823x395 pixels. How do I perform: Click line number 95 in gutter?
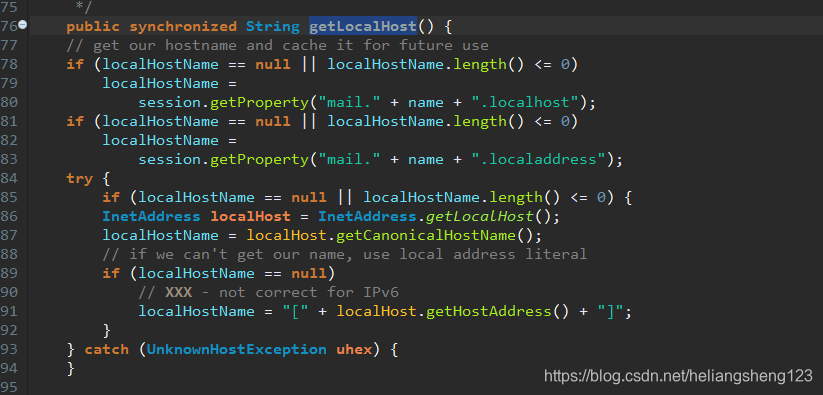pyautogui.click(x=8, y=387)
